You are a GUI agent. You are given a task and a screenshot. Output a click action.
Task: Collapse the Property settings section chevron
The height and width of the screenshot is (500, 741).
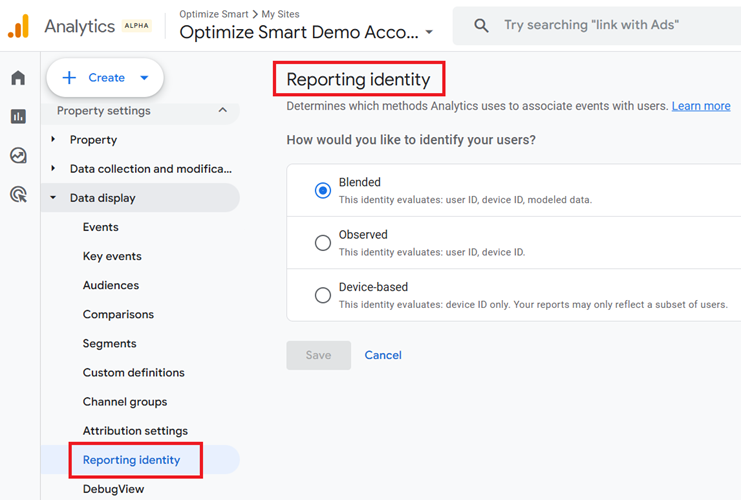tap(223, 110)
